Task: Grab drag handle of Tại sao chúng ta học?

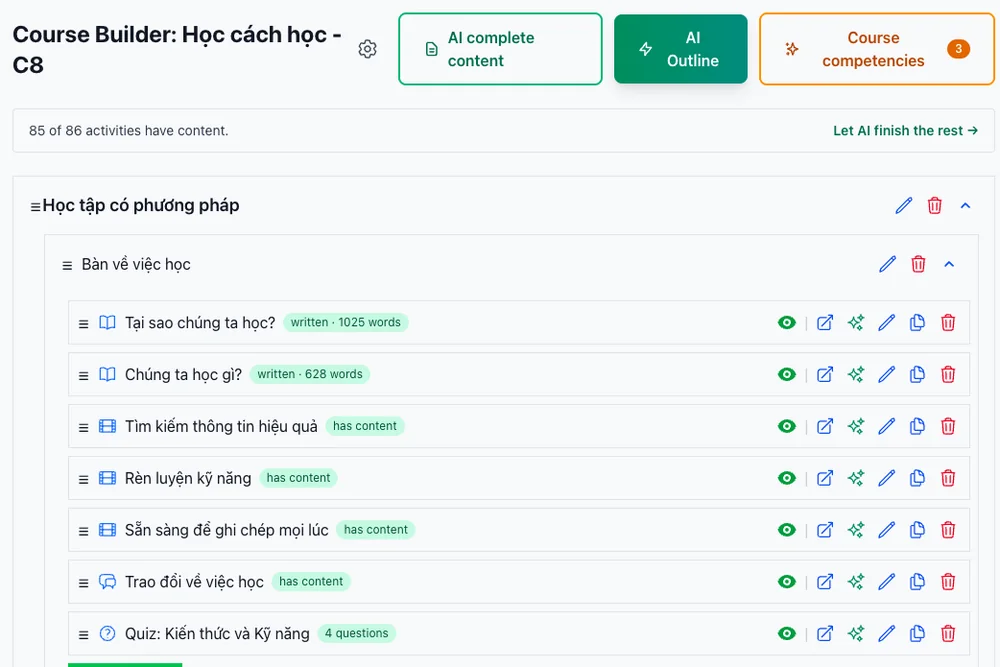Action: pyautogui.click(x=84, y=324)
